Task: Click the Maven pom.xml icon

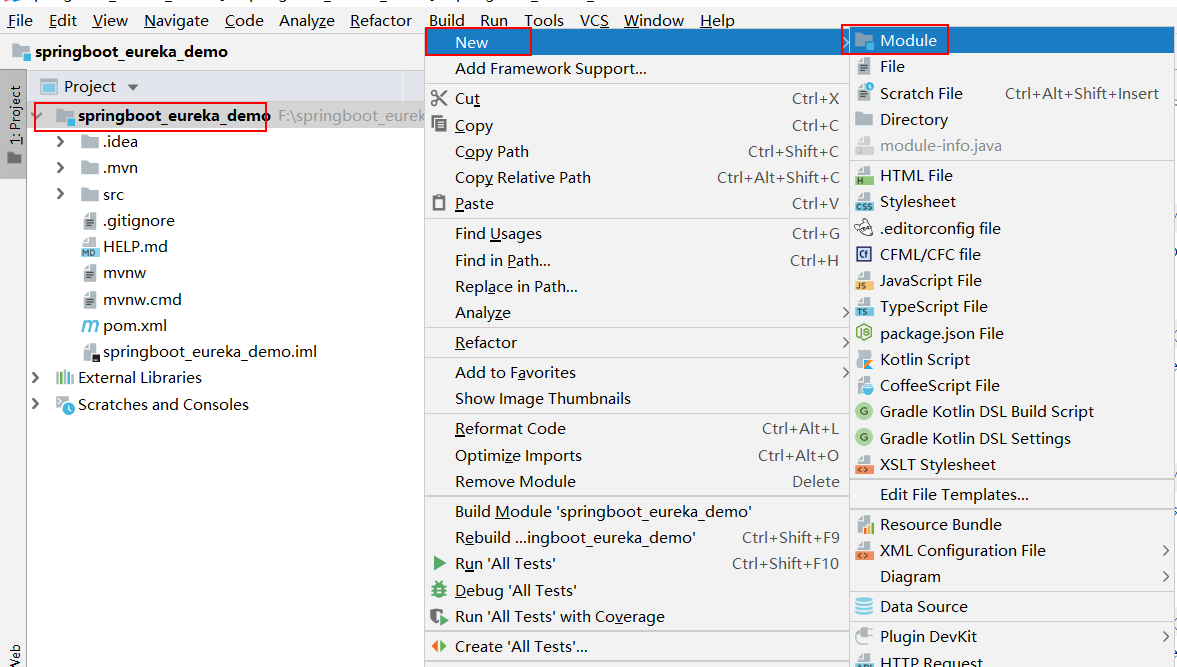Action: [x=89, y=326]
